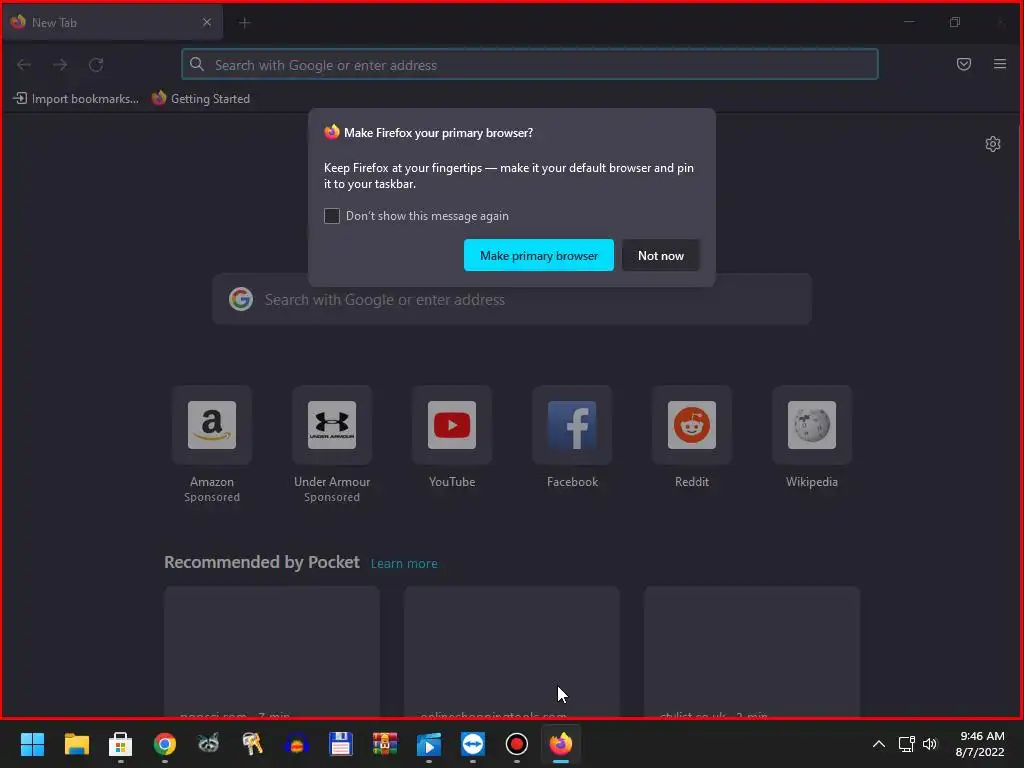Open the Import bookmarks toolbar item
Screen dimensions: 1024x768
coord(76,99)
